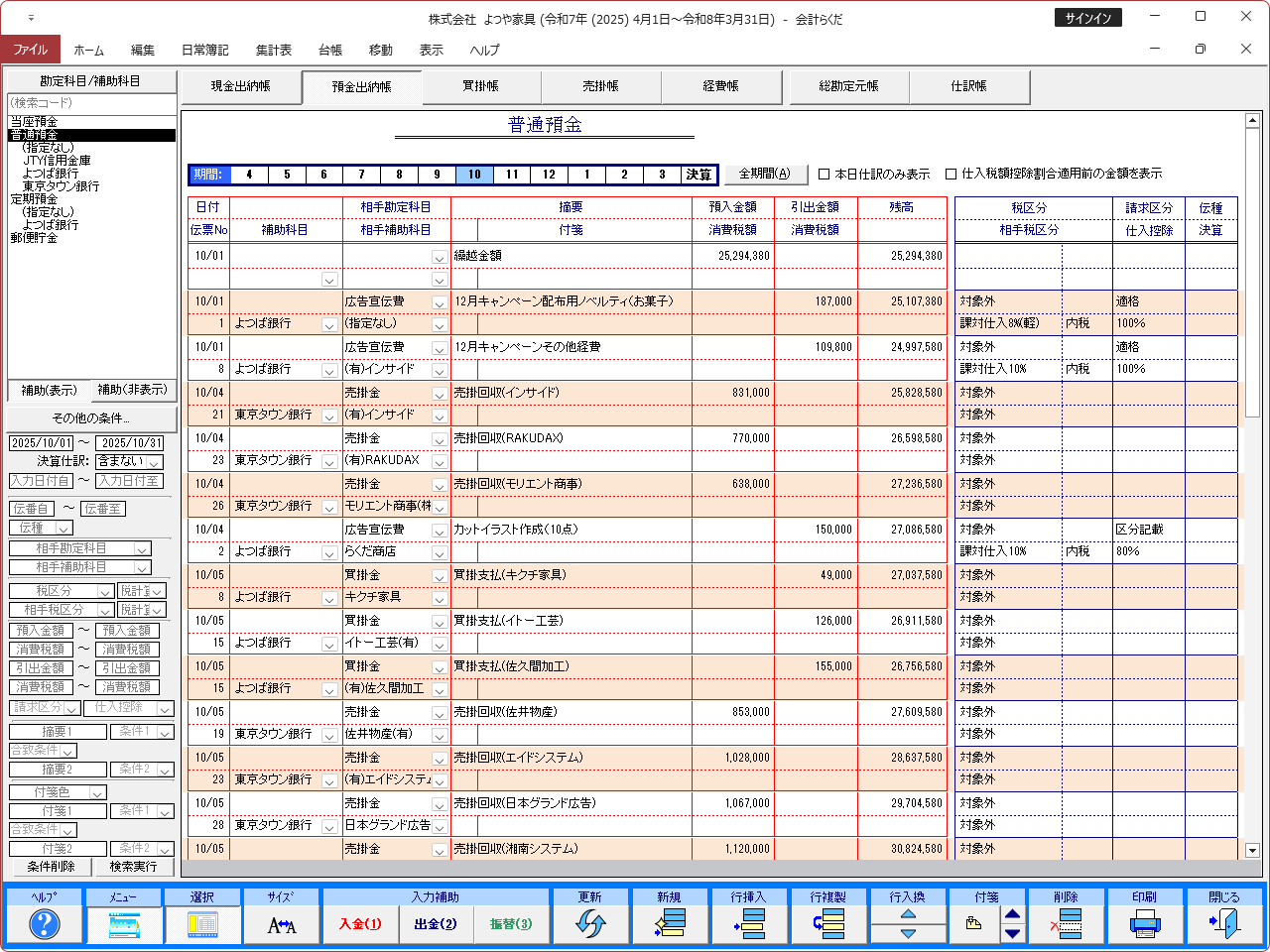
Task: Expand the 相手勘定科目 filter dropdown
Action: pos(143,549)
